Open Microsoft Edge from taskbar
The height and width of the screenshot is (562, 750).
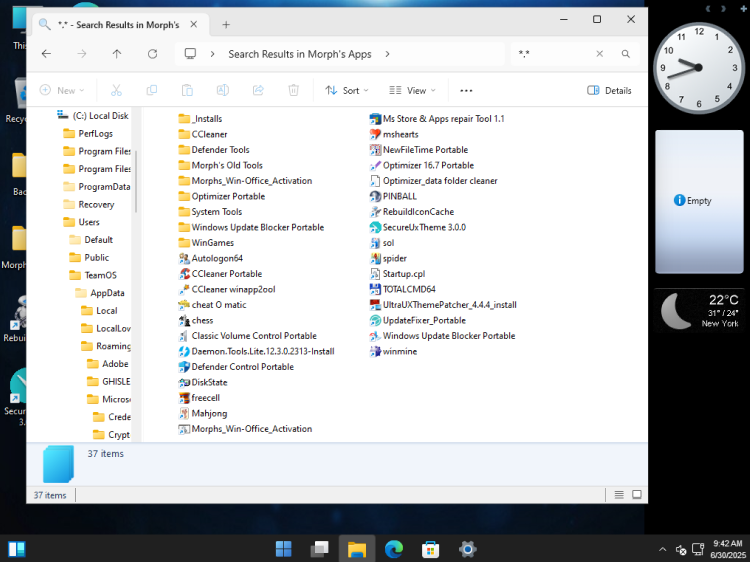(x=394, y=549)
